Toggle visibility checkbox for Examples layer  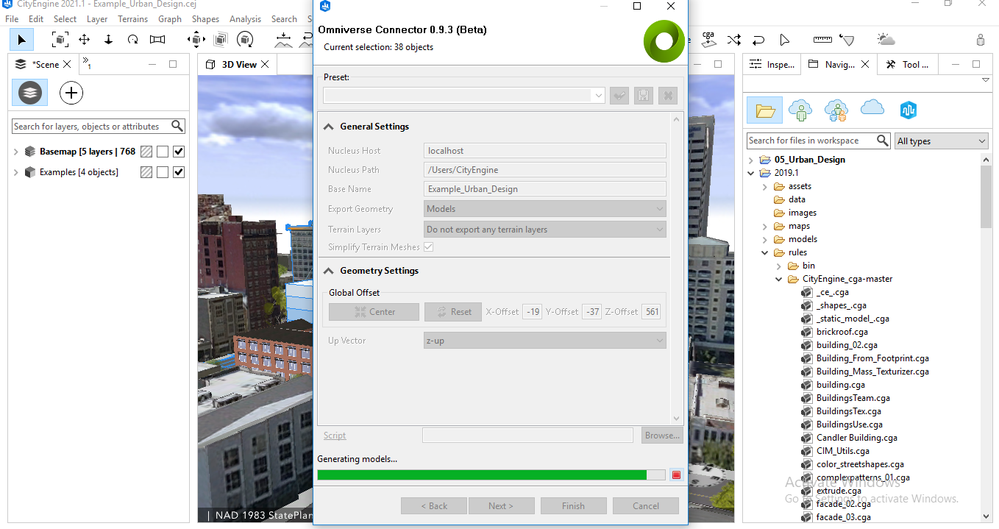point(179,172)
